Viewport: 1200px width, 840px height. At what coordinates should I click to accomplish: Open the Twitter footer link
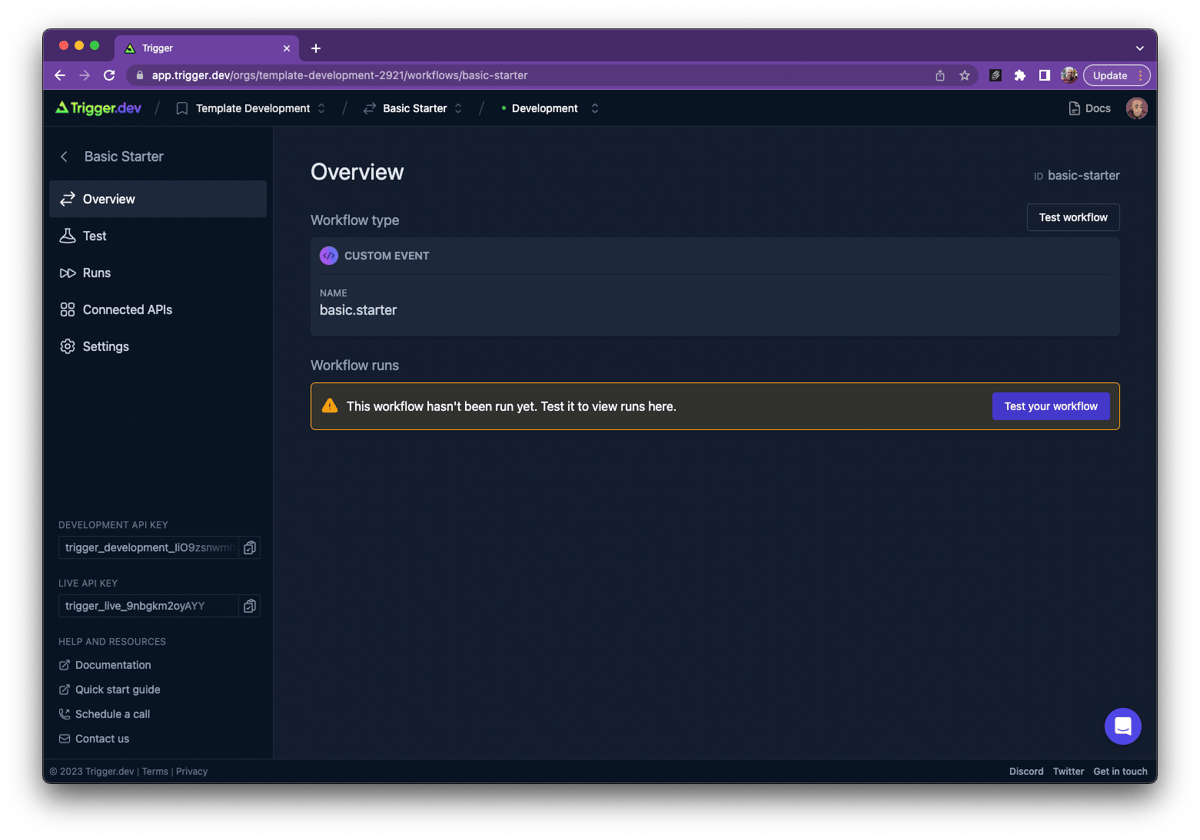[x=1068, y=772]
